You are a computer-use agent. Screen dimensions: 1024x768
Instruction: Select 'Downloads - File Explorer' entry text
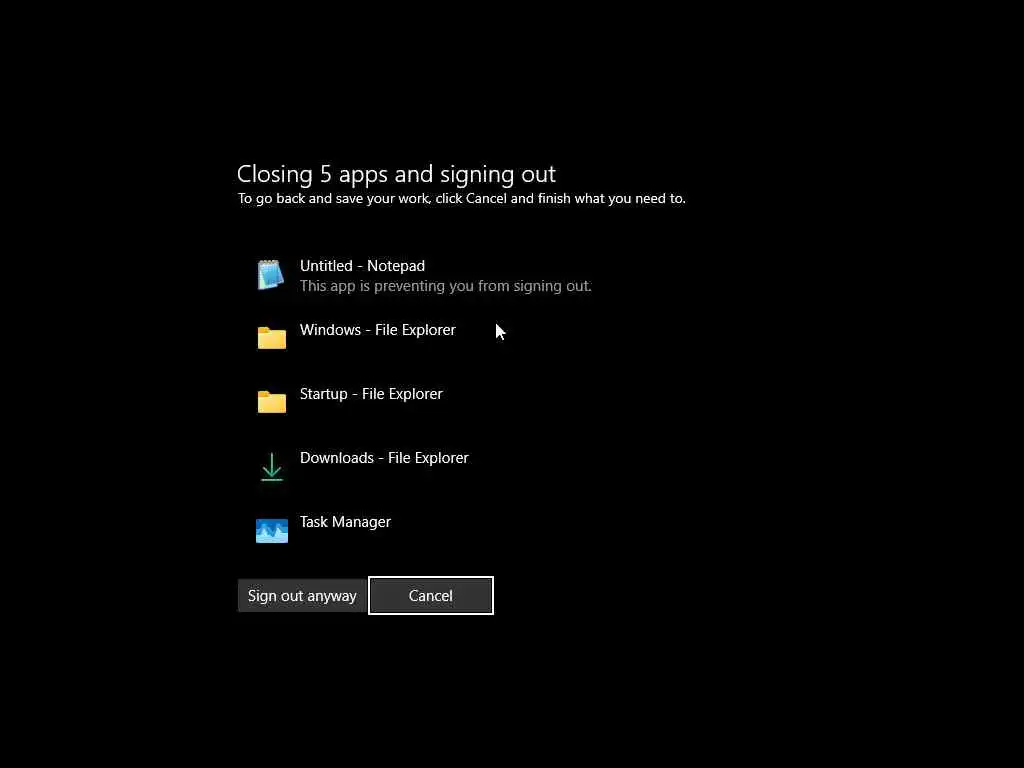(x=384, y=458)
